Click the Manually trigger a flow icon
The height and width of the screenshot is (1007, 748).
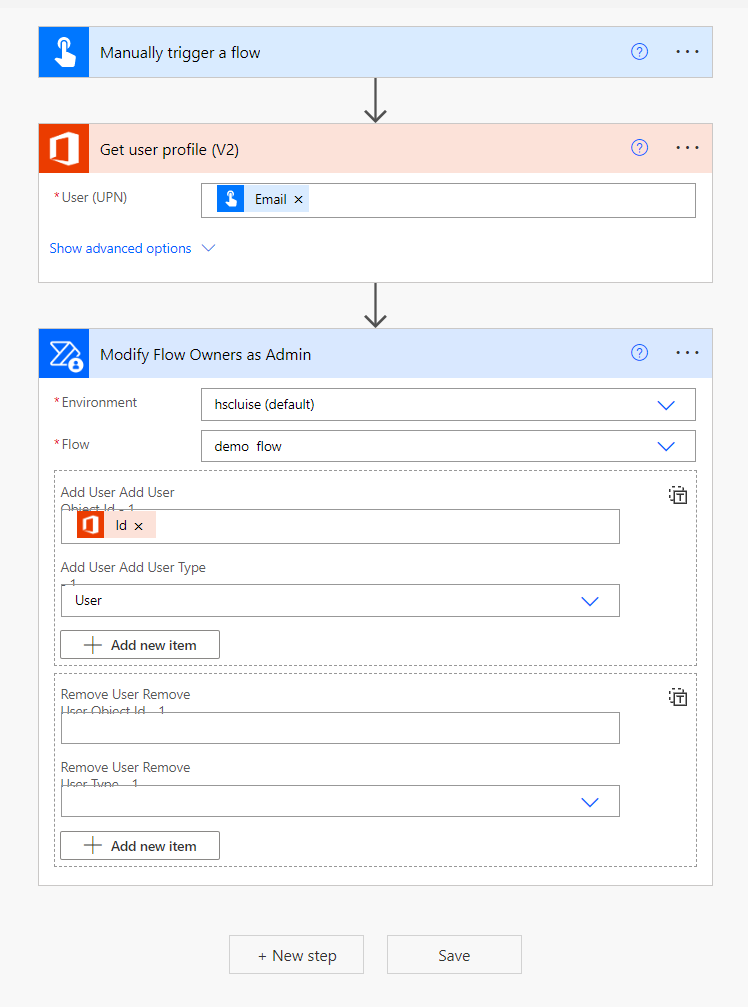[64, 52]
